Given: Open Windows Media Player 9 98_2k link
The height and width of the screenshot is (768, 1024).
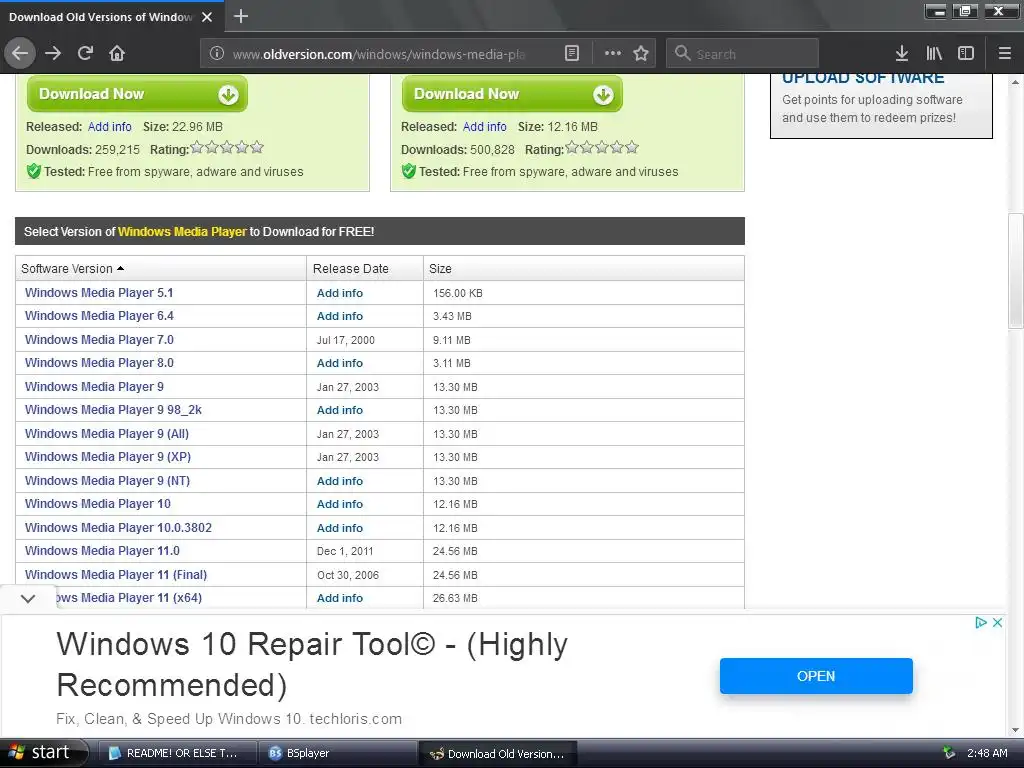Looking at the screenshot, I should click(x=113, y=410).
